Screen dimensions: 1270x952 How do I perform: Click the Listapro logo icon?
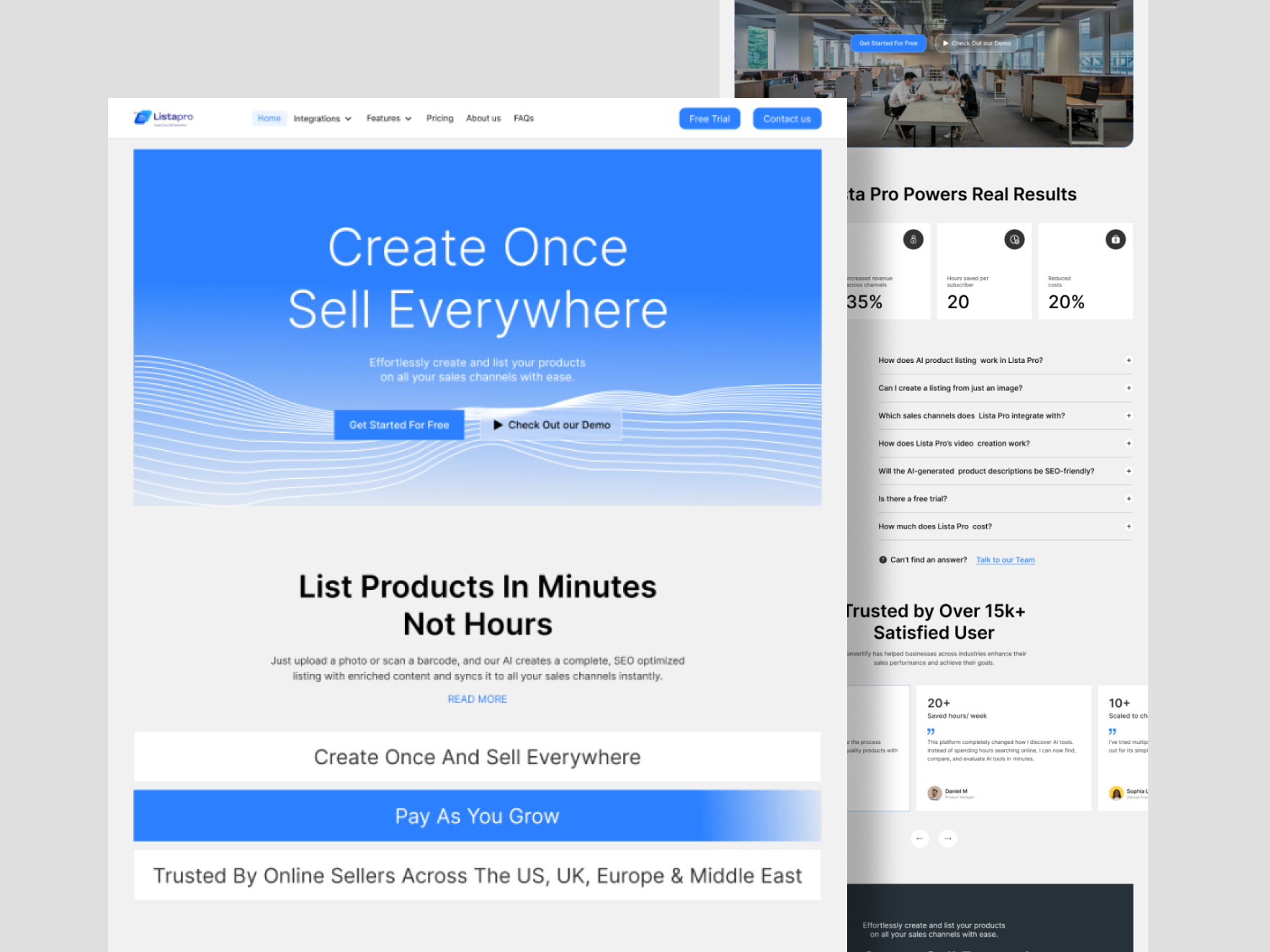(141, 117)
